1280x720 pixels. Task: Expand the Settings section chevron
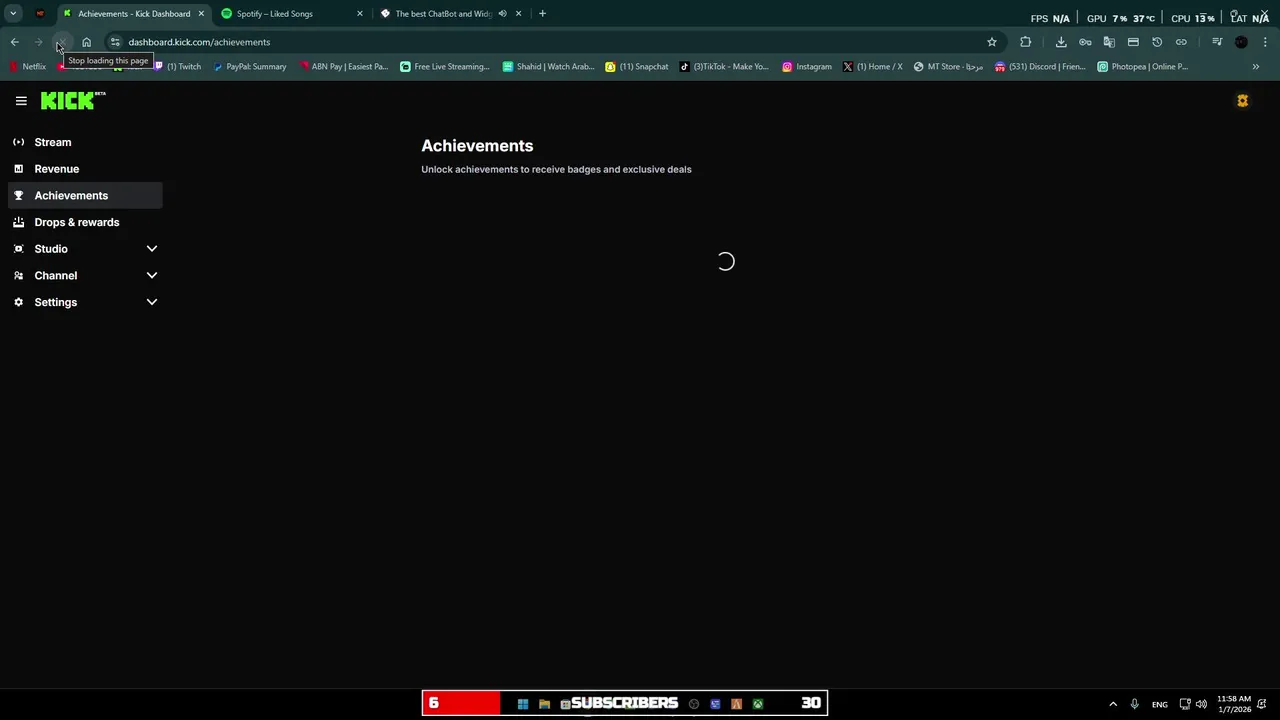[x=152, y=302]
